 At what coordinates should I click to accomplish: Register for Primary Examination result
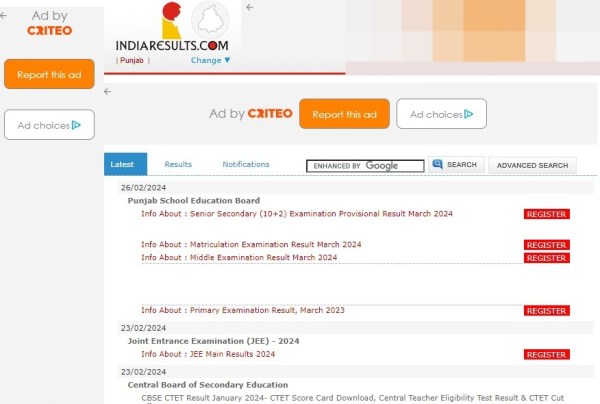click(547, 311)
